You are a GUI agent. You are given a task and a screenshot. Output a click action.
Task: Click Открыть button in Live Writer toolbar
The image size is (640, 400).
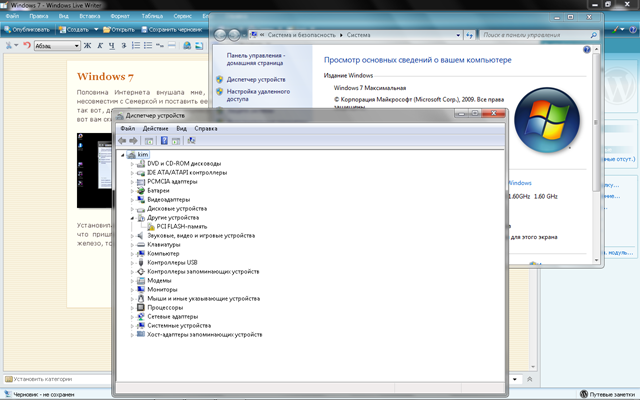coord(119,29)
